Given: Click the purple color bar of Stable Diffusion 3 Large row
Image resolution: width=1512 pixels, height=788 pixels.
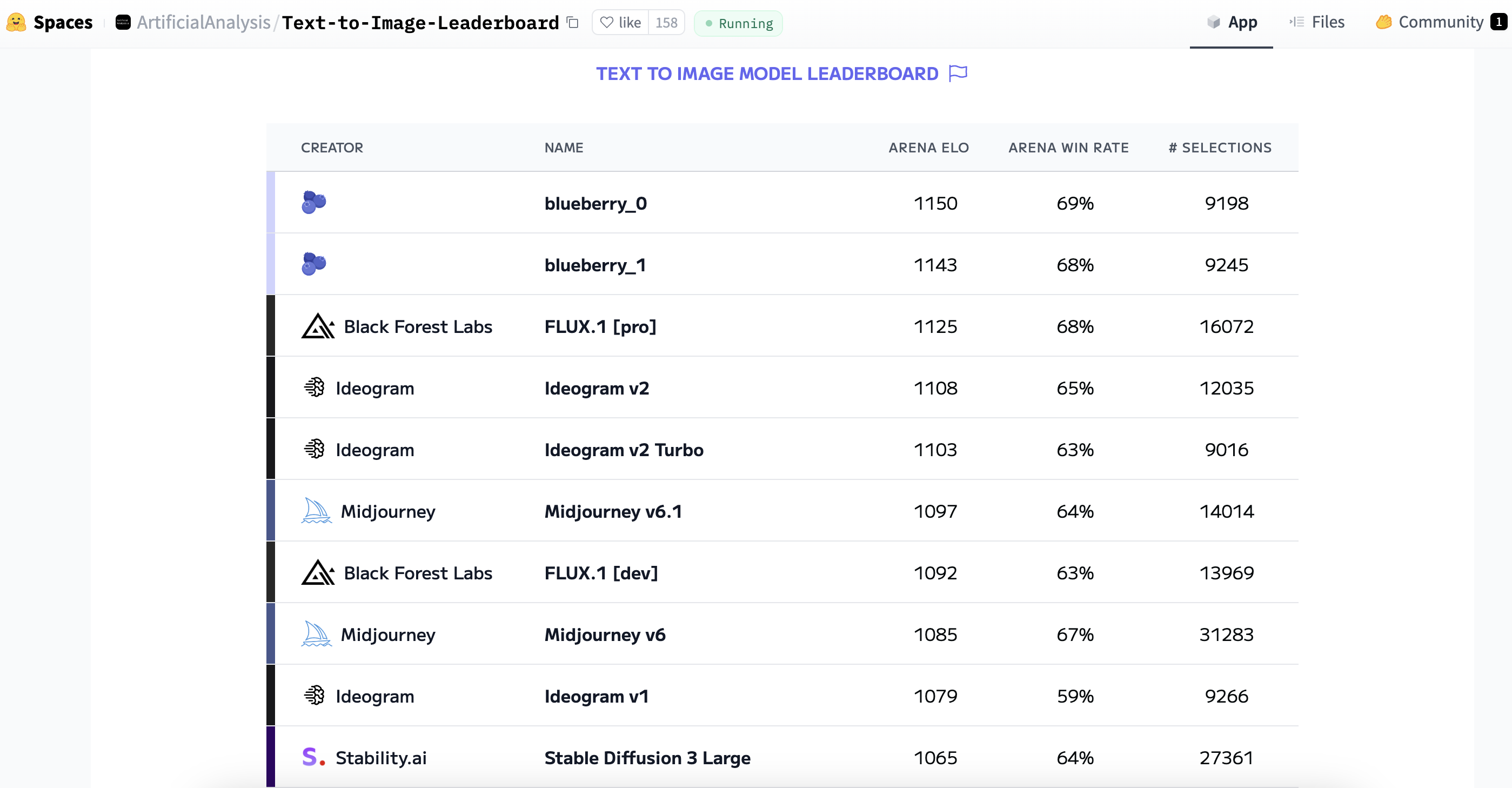Looking at the screenshot, I should point(271,757).
